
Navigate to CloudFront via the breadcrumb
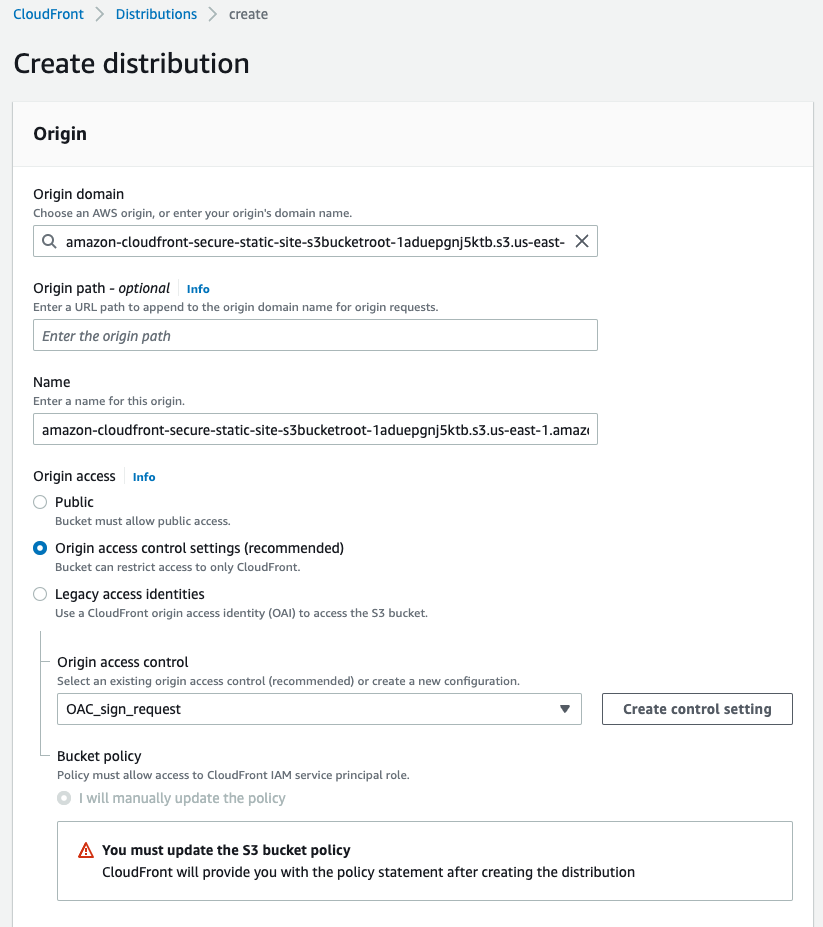click(48, 14)
